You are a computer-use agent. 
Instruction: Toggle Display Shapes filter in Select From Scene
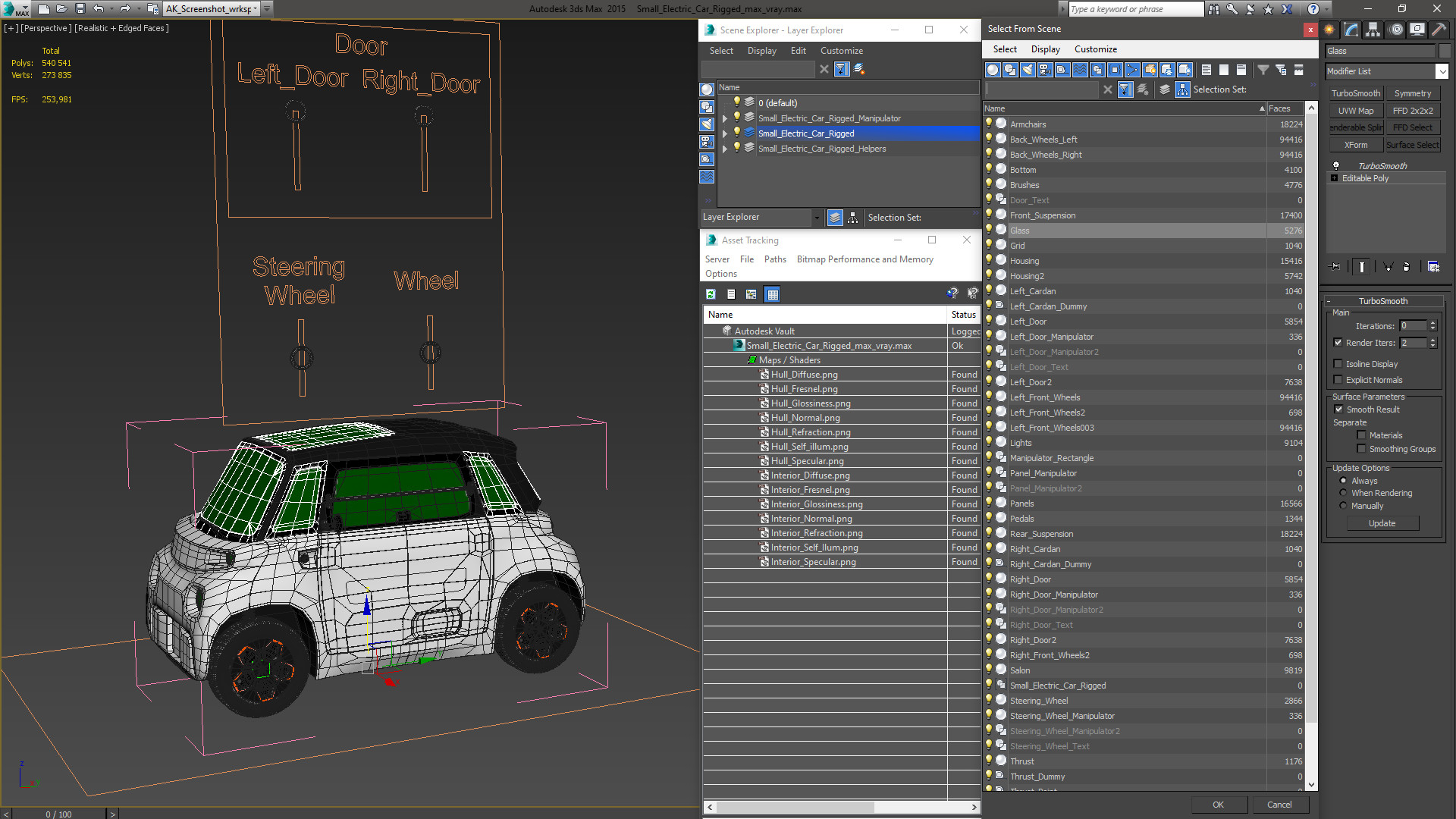(x=1010, y=70)
